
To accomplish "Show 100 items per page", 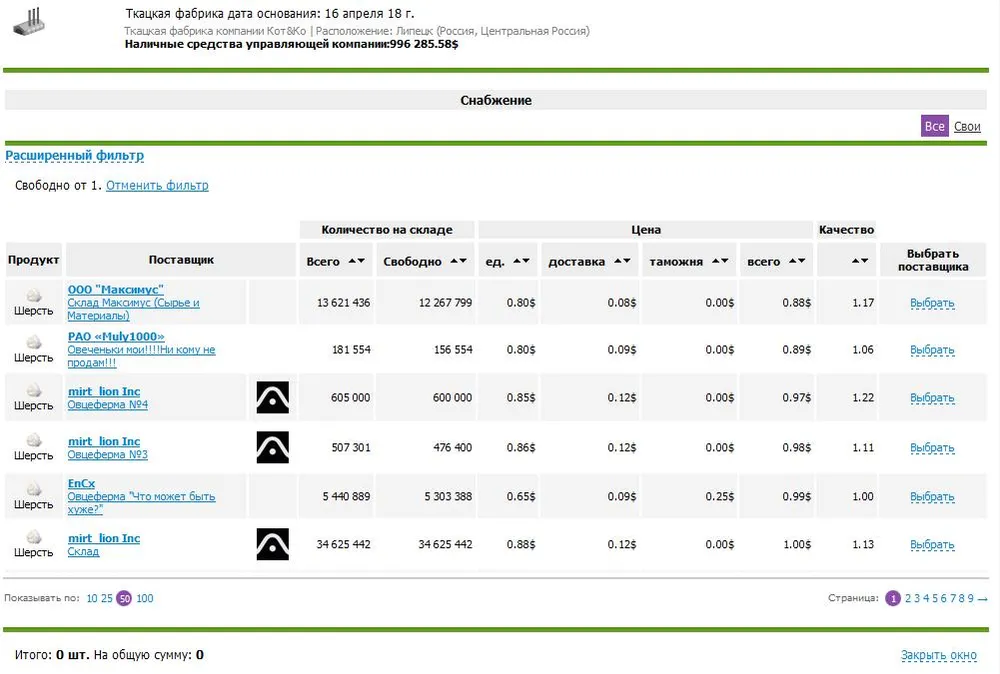I will (145, 598).
